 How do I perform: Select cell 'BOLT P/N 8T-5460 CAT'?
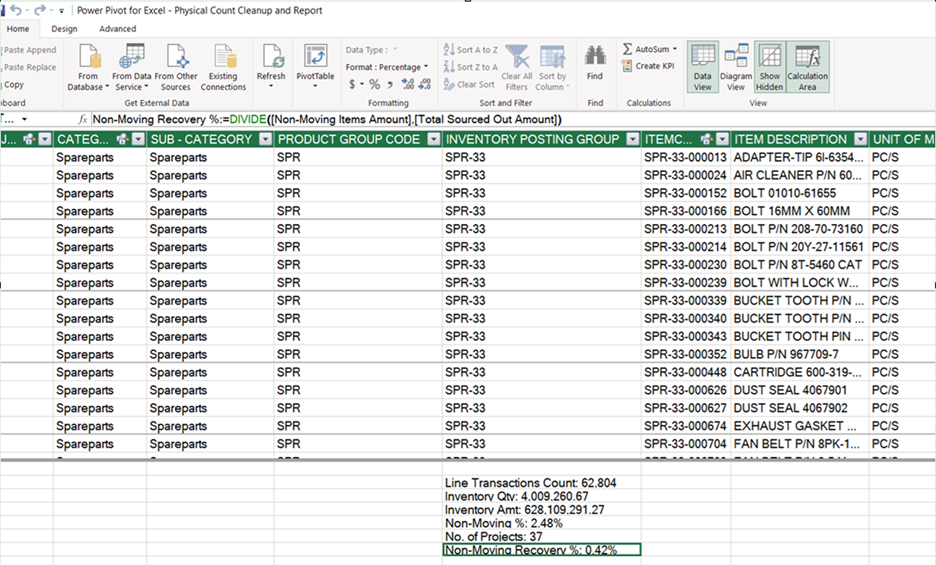(x=800, y=265)
